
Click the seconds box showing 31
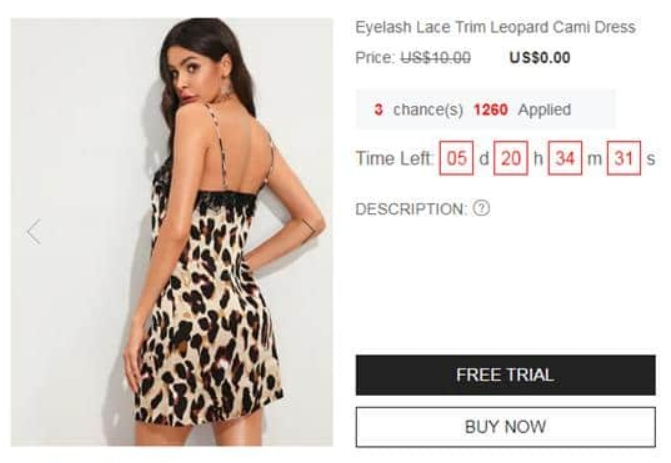(x=623, y=158)
